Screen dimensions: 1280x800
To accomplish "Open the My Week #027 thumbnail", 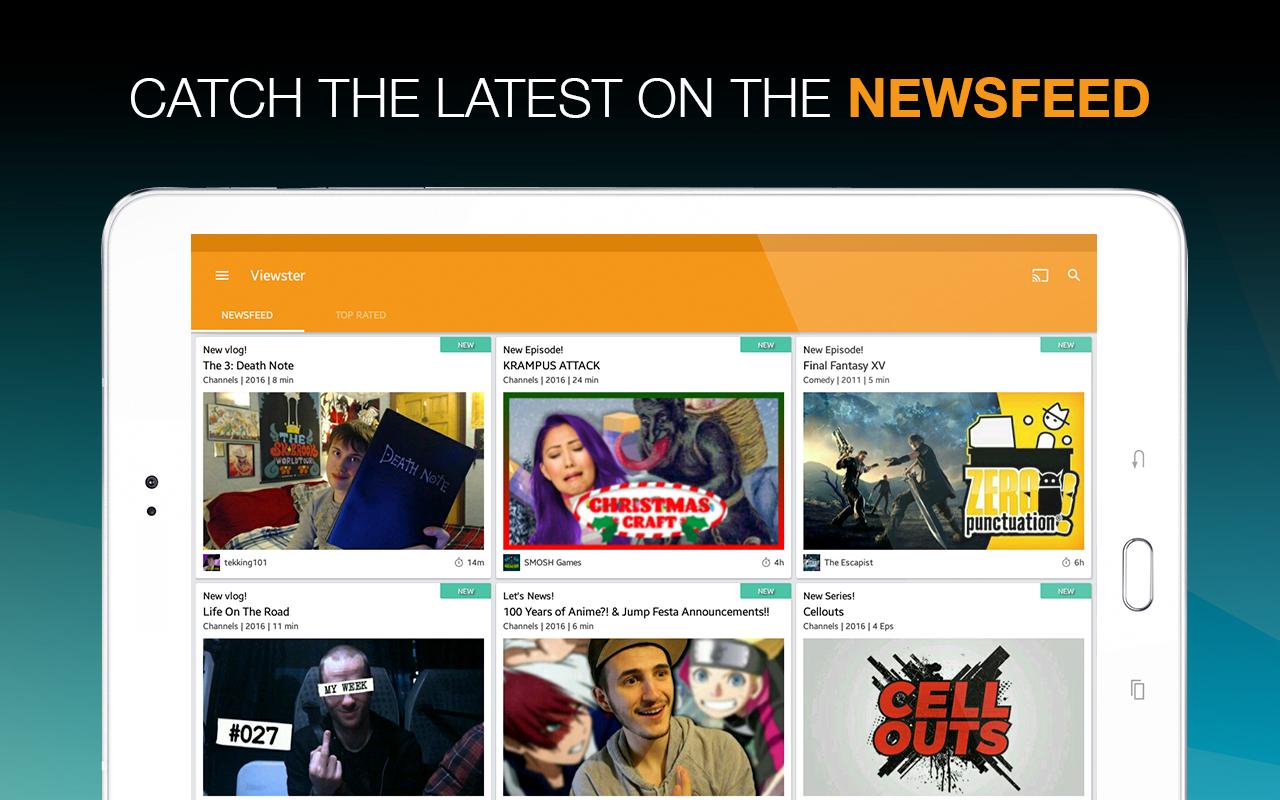I will pos(343,717).
